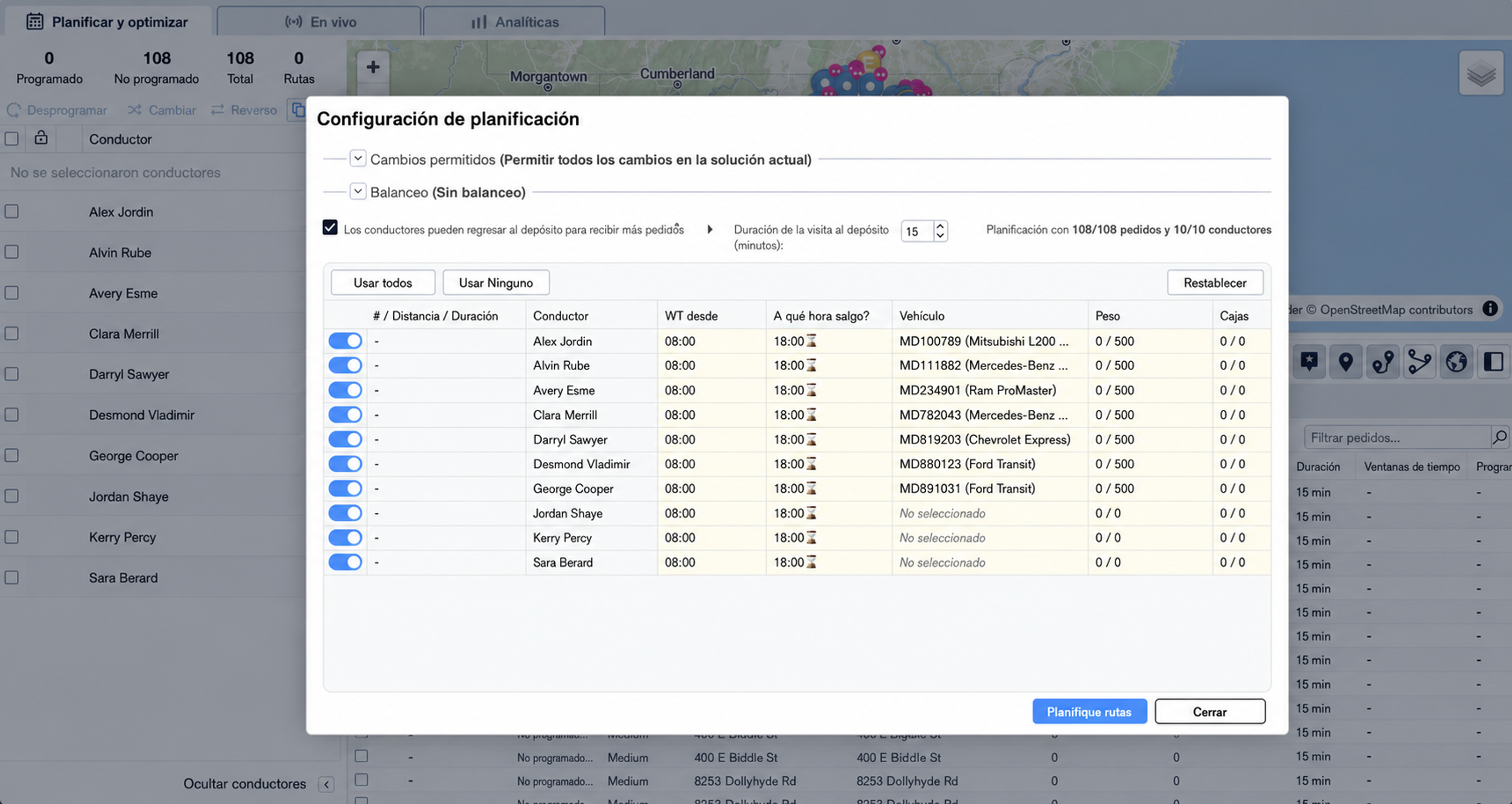
Task: Zoom in on the map with plus button
Action: point(373,67)
